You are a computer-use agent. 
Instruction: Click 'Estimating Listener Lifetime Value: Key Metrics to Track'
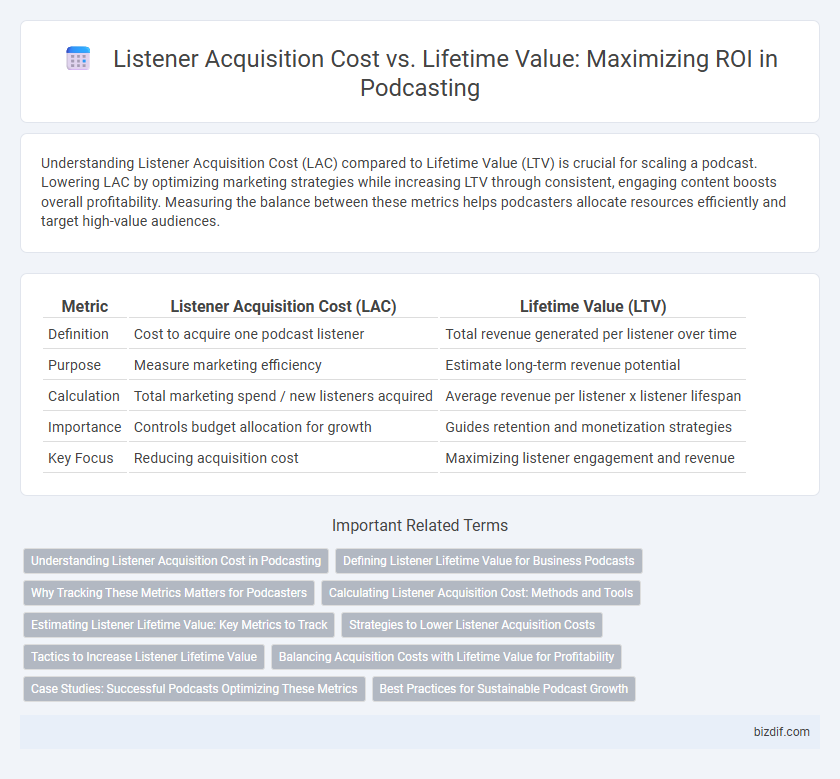tap(179, 625)
